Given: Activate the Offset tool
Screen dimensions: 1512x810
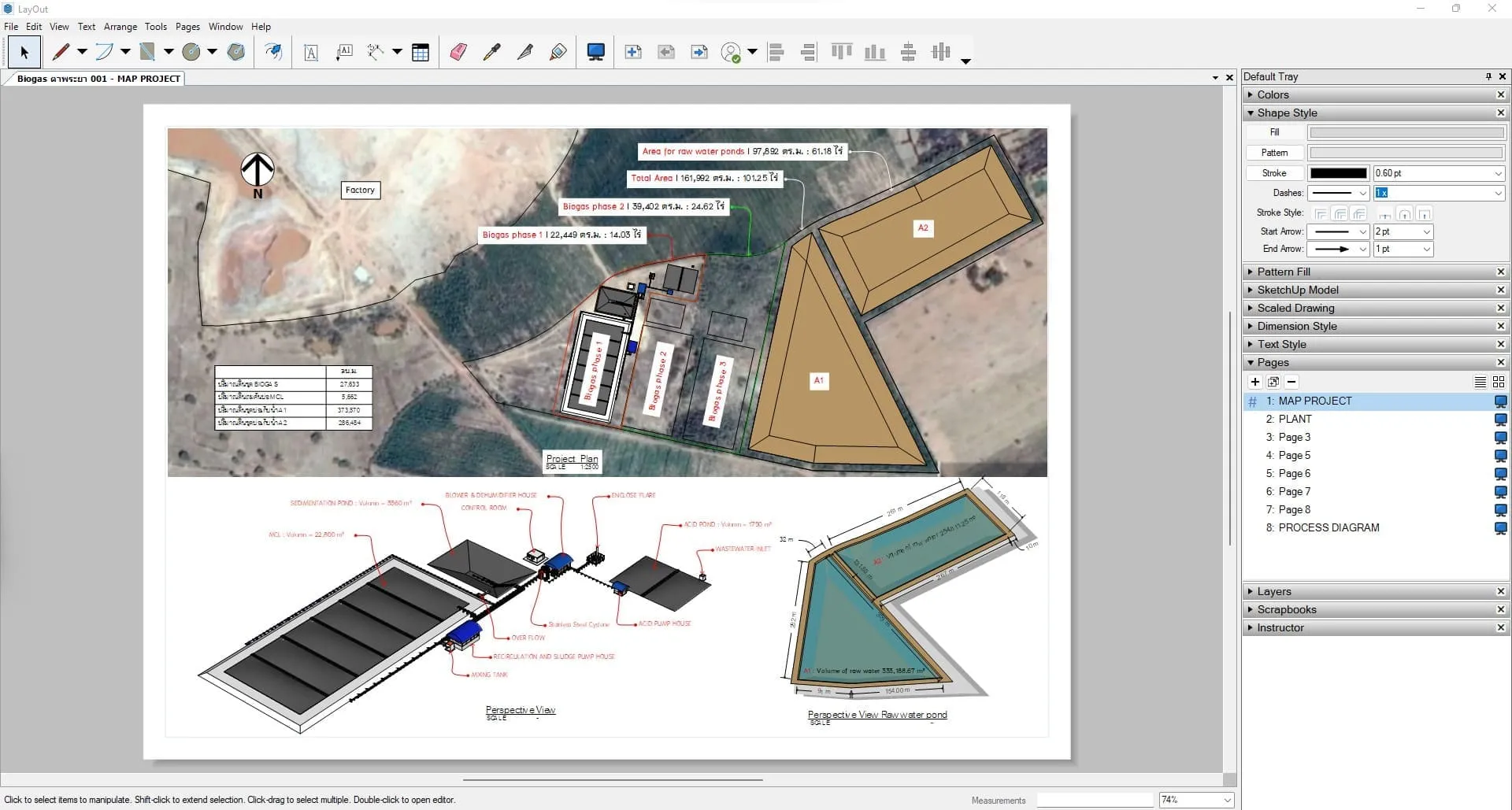Looking at the screenshot, I should (x=273, y=52).
